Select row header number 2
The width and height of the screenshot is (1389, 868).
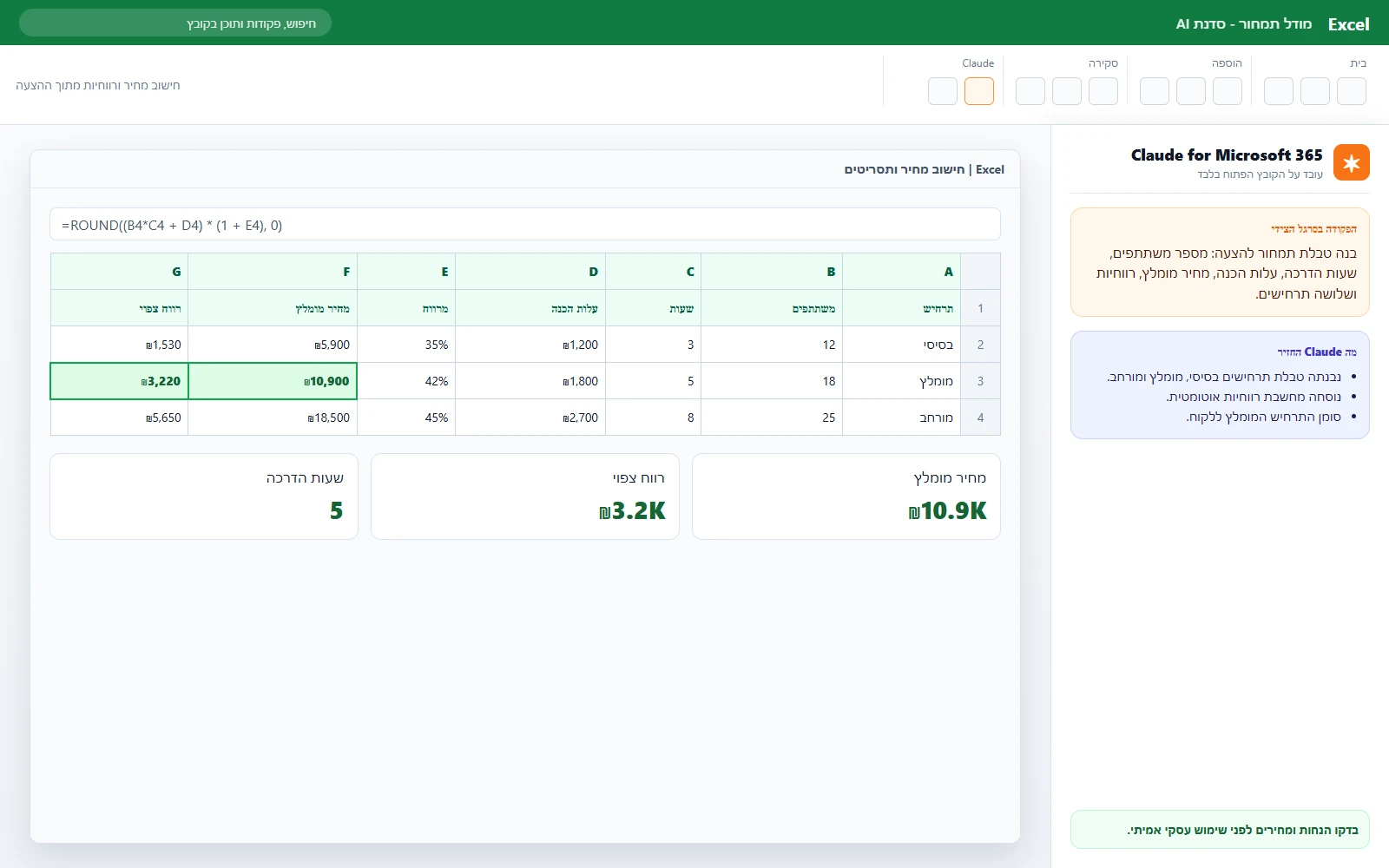point(980,345)
